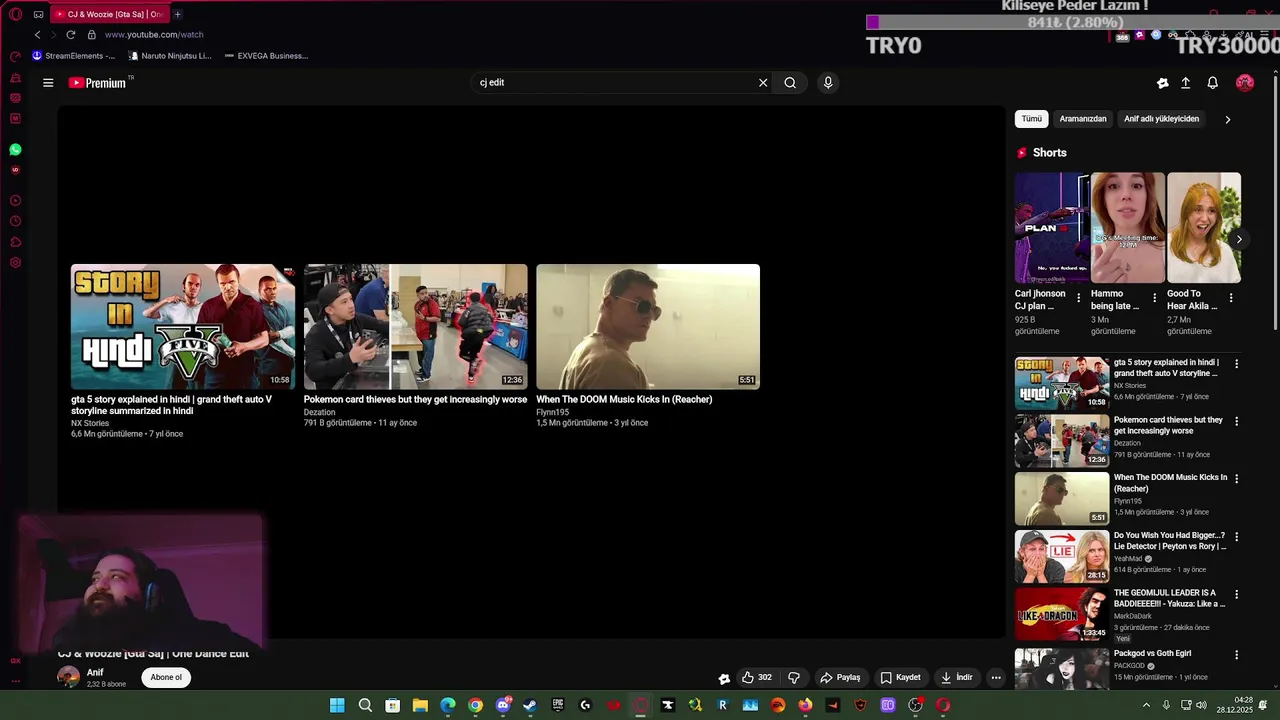1280x720 pixels.
Task: Open Steam from the taskbar
Action: click(x=530, y=705)
